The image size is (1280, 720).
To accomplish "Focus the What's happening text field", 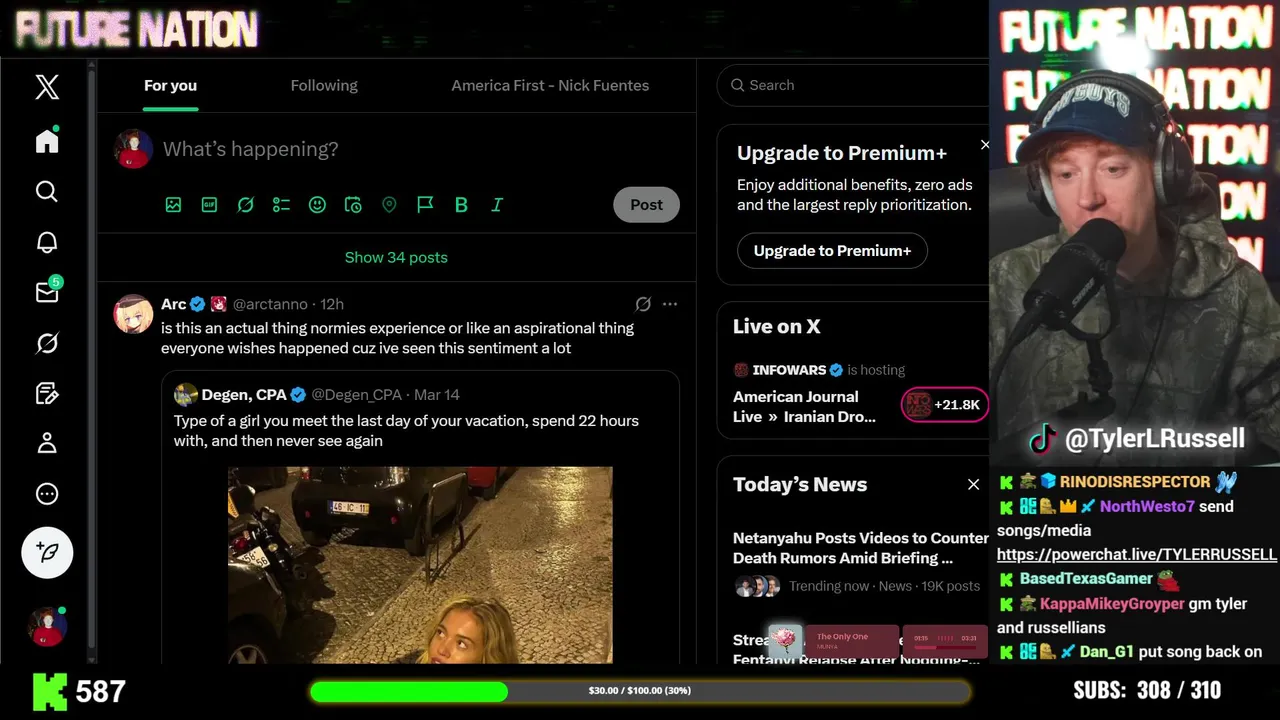I will (x=420, y=149).
